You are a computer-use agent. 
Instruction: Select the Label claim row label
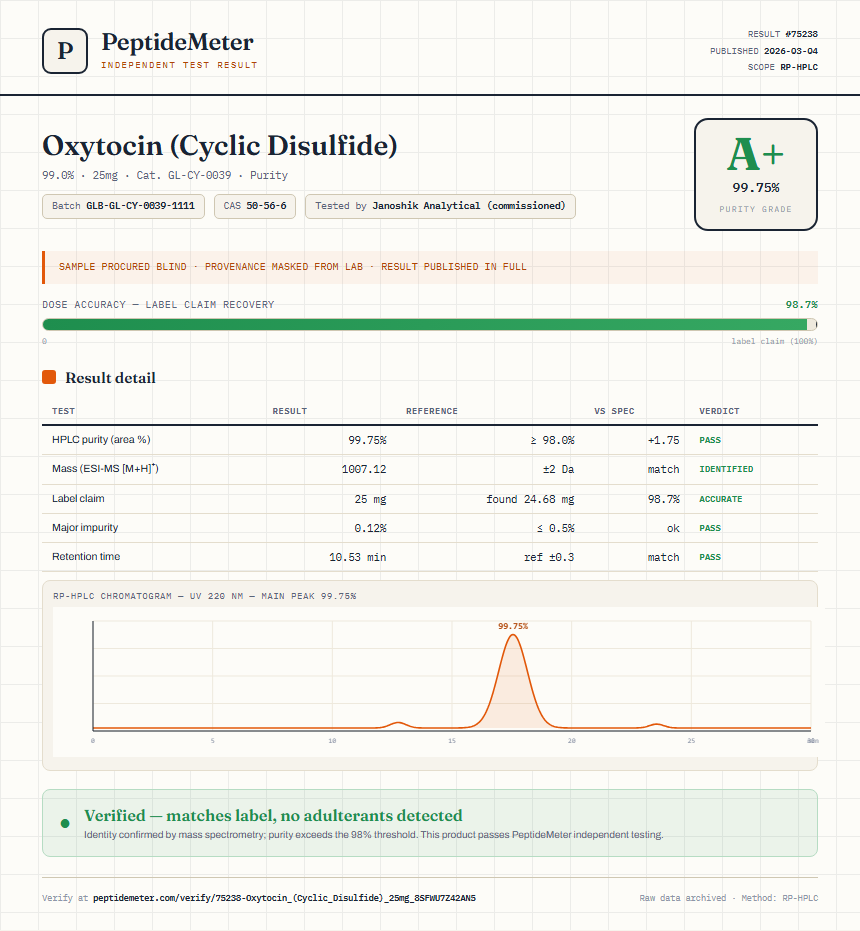[x=78, y=498]
